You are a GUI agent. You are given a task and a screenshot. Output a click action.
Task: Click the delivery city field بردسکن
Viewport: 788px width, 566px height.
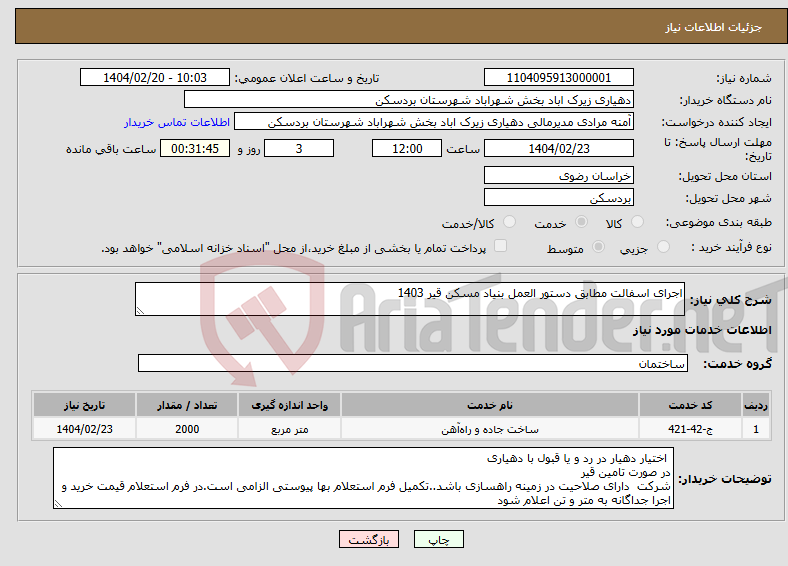[559, 197]
